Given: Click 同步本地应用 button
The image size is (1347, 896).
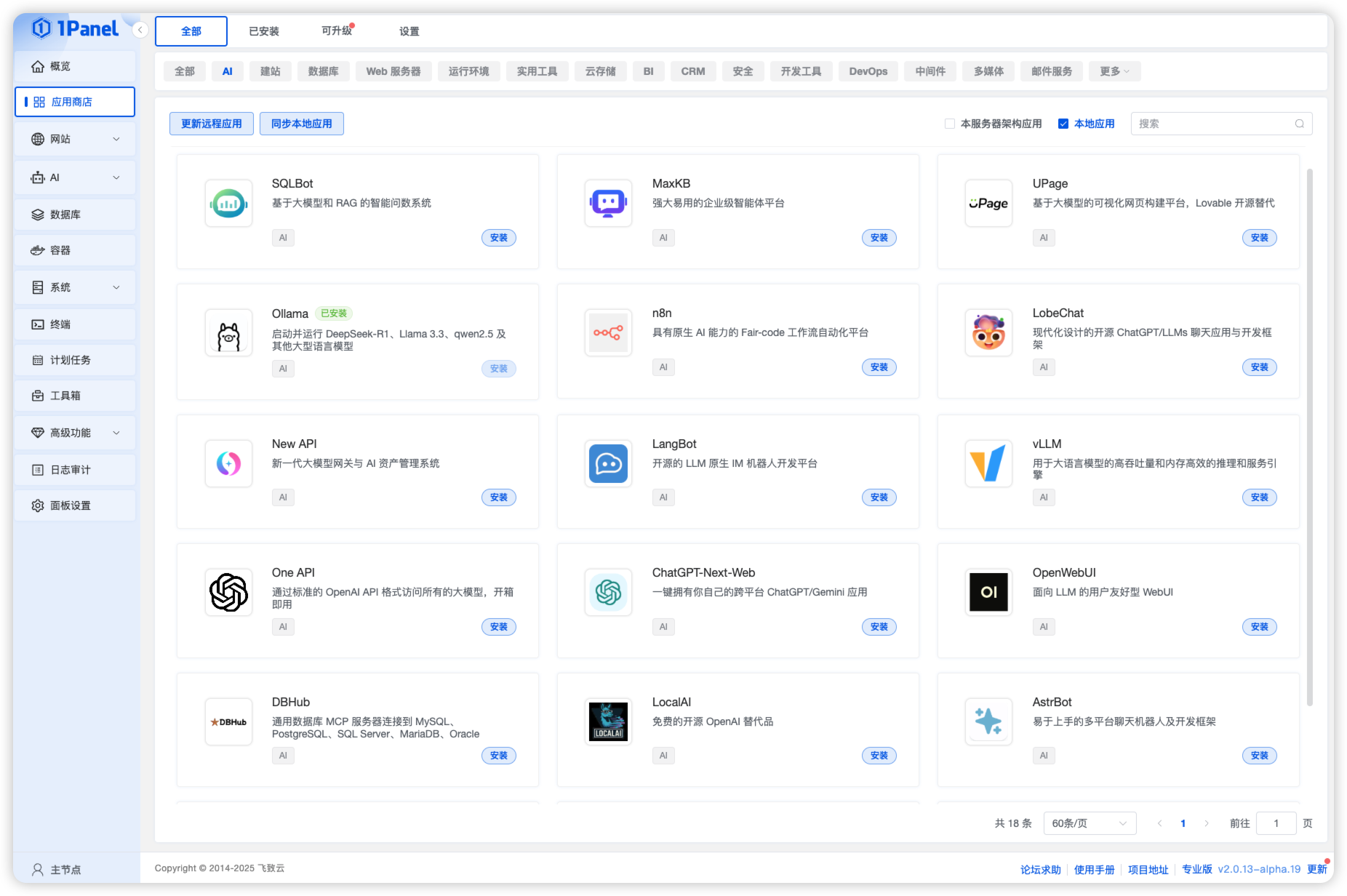Looking at the screenshot, I should (x=302, y=124).
